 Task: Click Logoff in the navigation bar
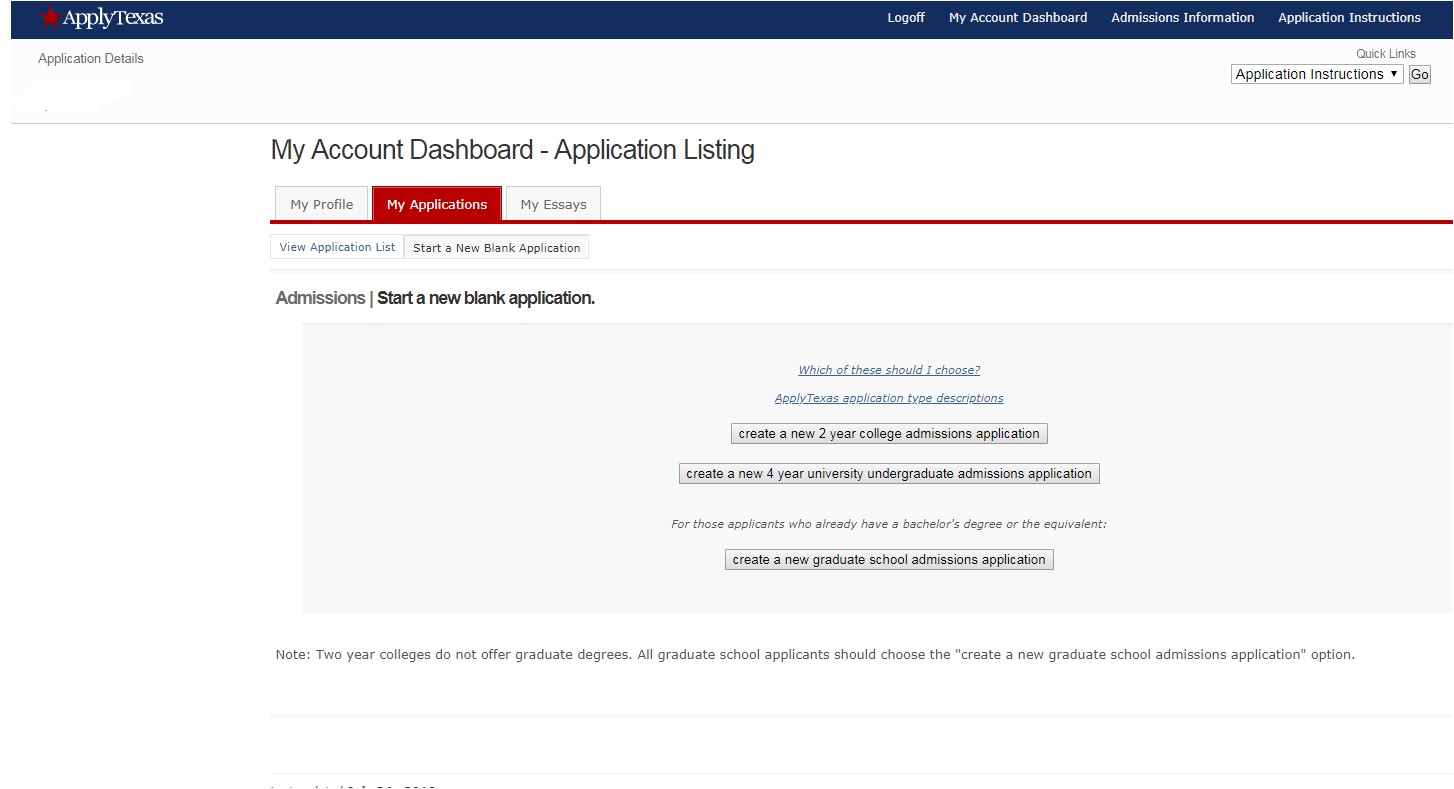coord(905,17)
